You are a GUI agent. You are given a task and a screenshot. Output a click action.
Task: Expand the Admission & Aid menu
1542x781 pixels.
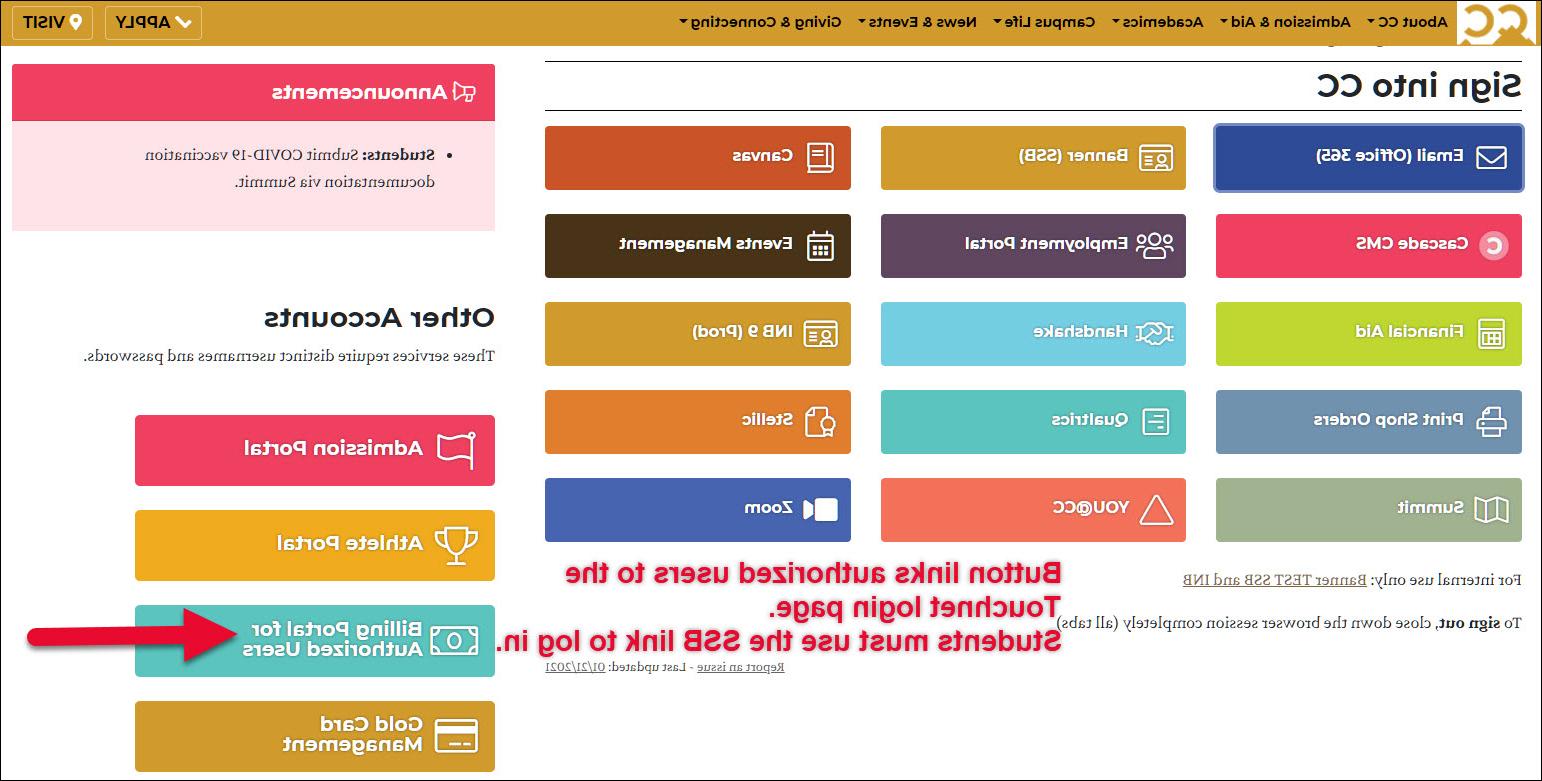coord(1284,21)
